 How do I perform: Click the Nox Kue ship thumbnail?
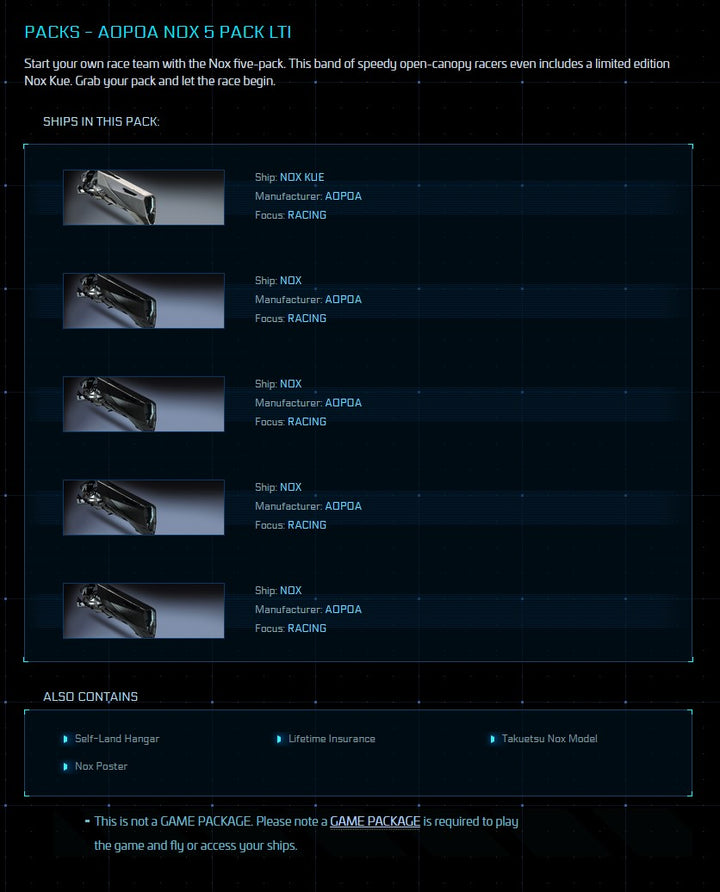pyautogui.click(x=143, y=197)
